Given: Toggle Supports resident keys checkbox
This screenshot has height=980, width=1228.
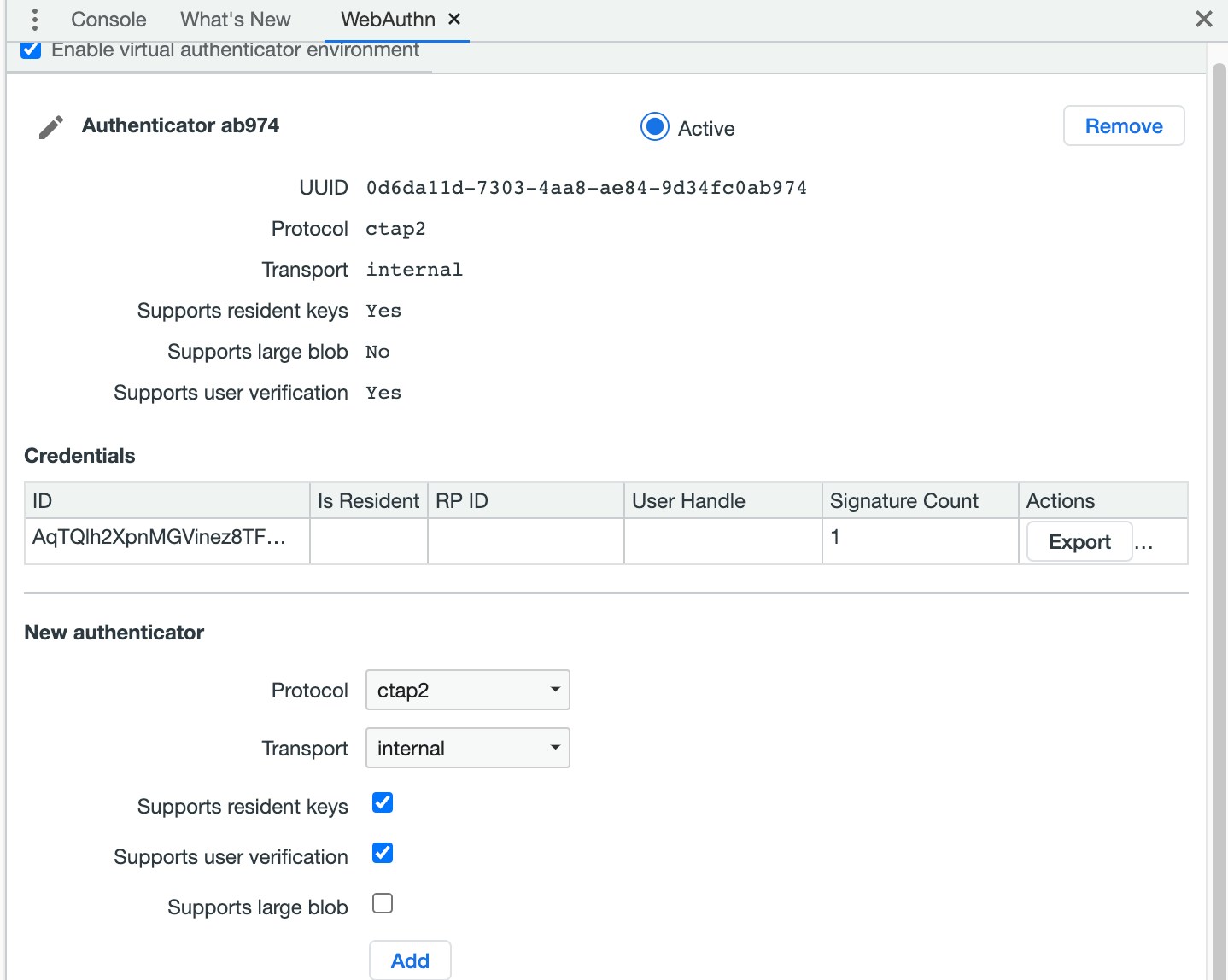Looking at the screenshot, I should coord(383,803).
